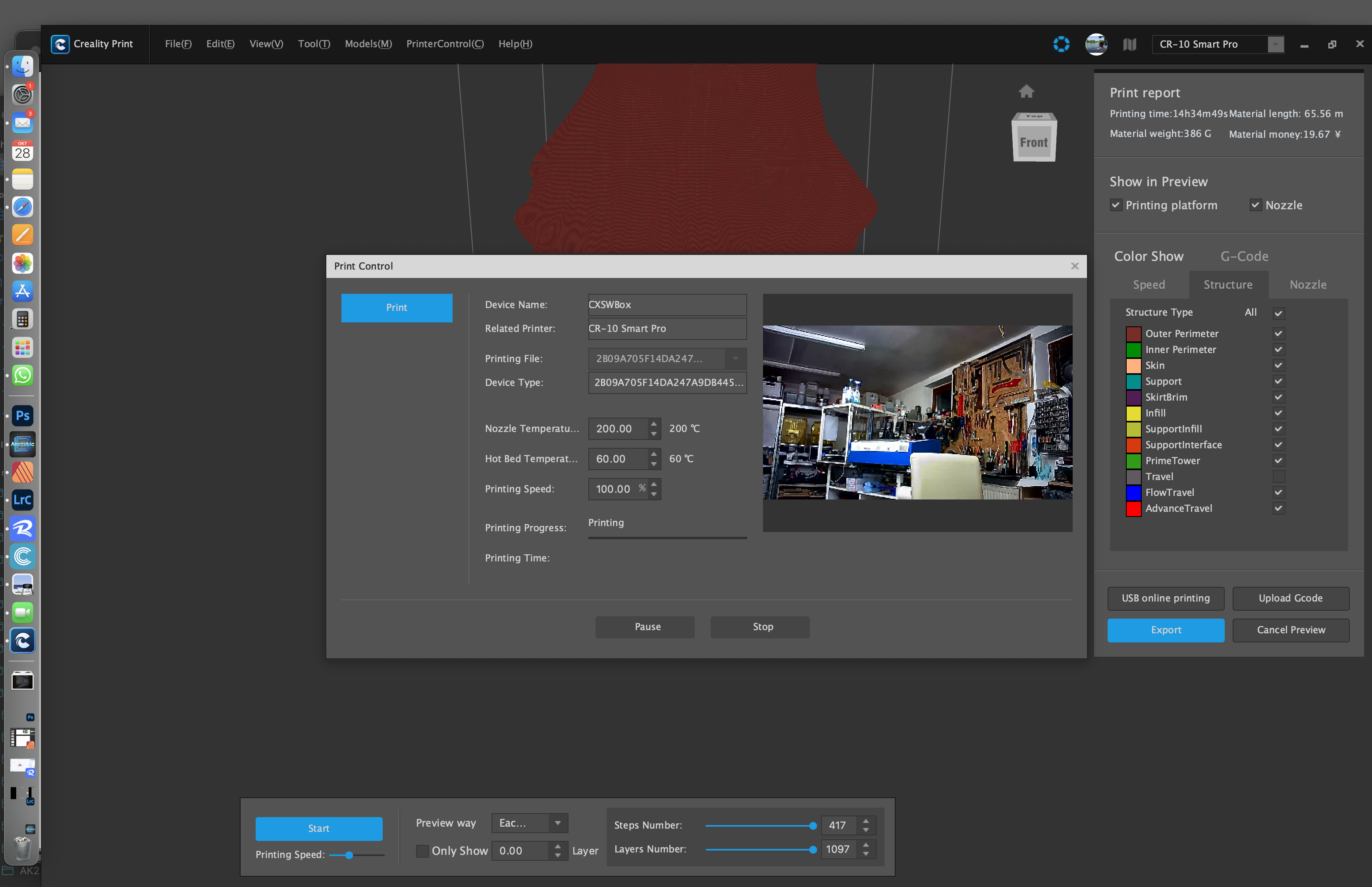Toggle the Only Show checkbox

[422, 851]
